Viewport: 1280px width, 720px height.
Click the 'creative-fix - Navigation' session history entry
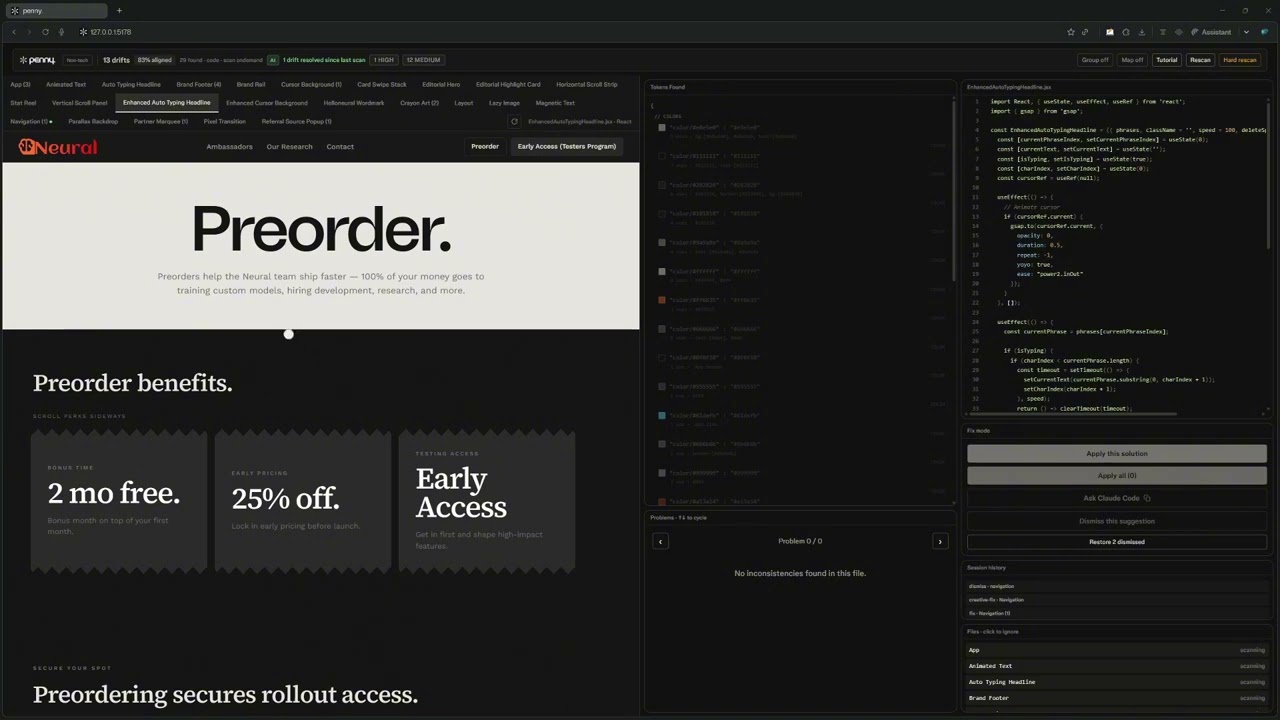1117,600
